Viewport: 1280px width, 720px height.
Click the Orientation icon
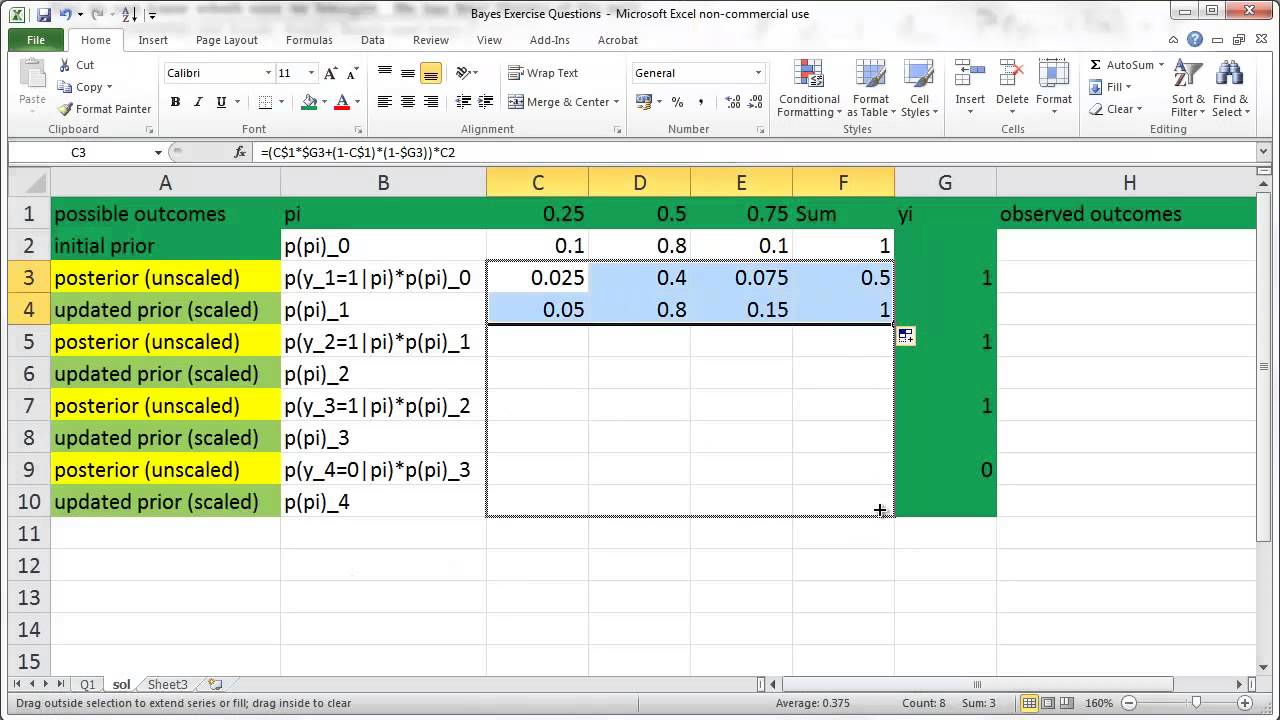(464, 73)
